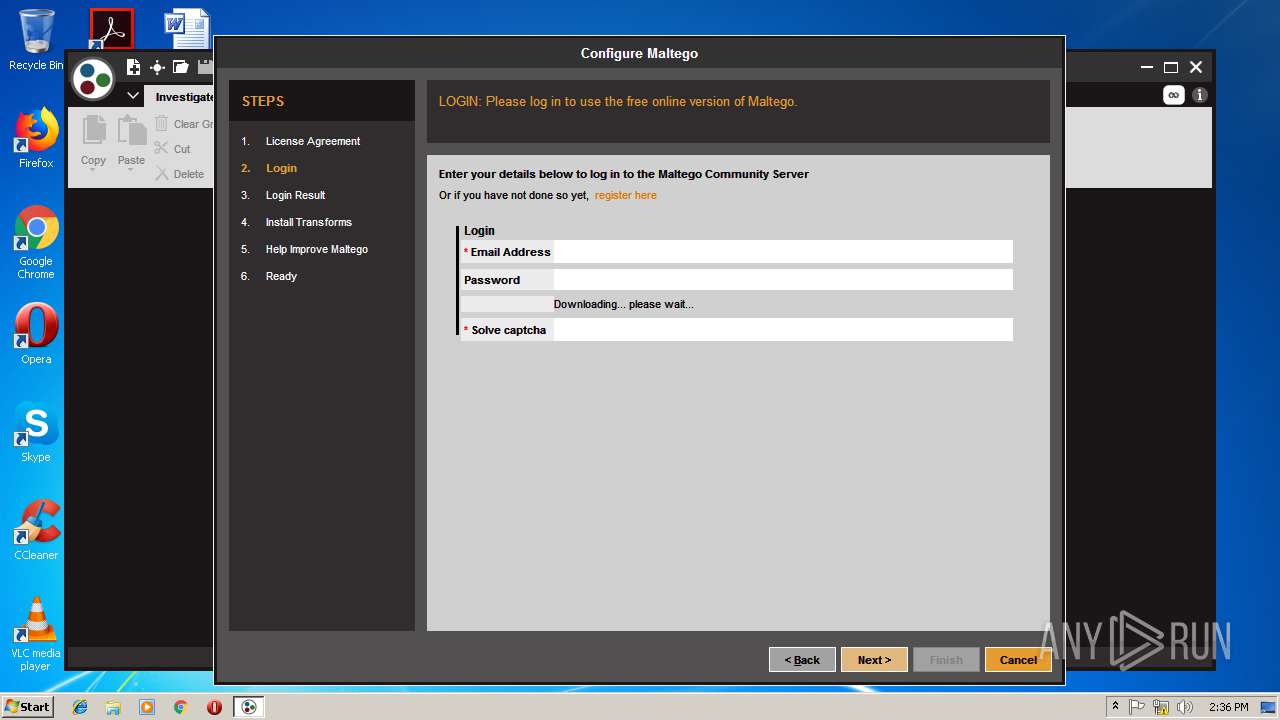The width and height of the screenshot is (1280, 720).
Task: Open Windows Explorer from the taskbar
Action: [x=113, y=707]
